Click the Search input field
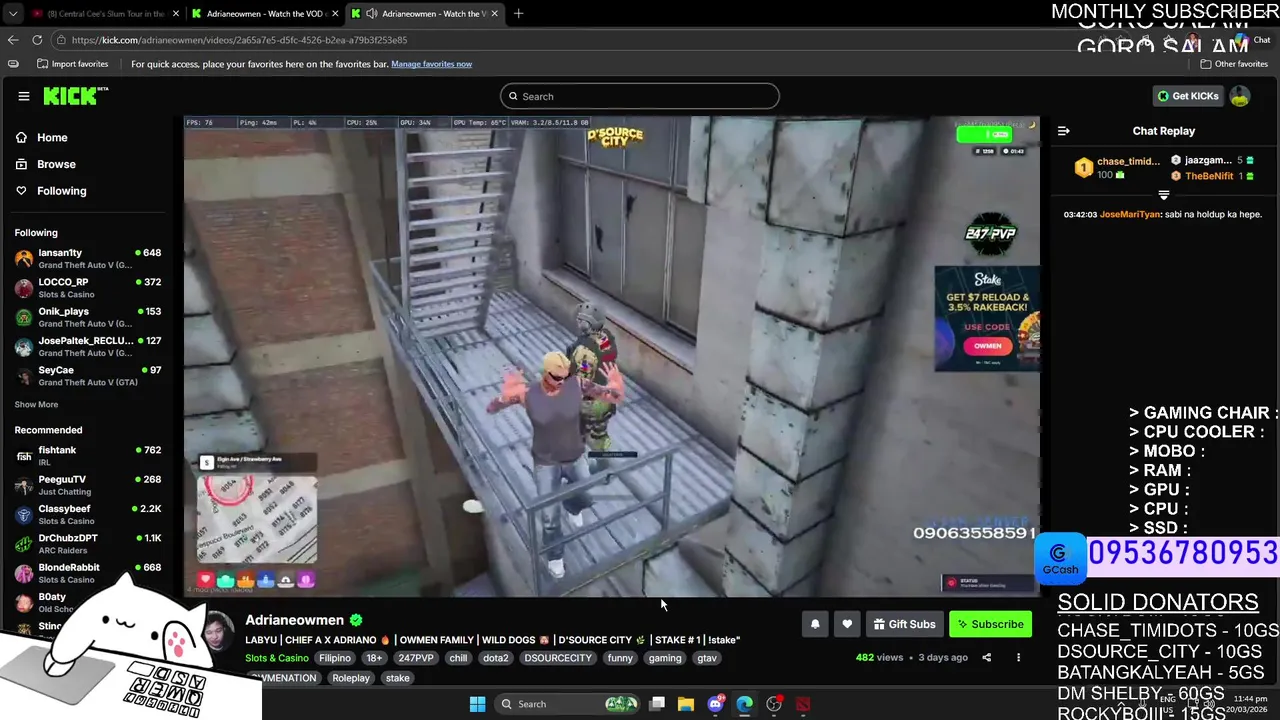Image resolution: width=1280 pixels, height=720 pixels. click(639, 96)
